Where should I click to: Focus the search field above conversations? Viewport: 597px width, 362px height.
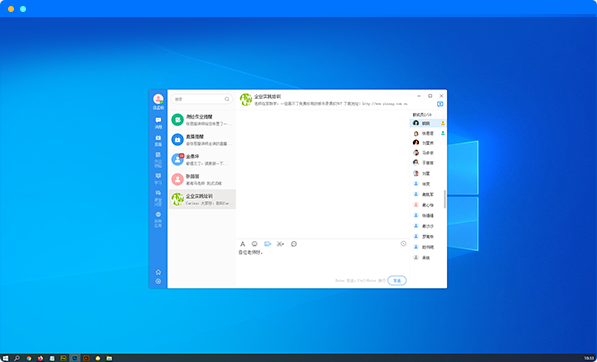(x=202, y=99)
